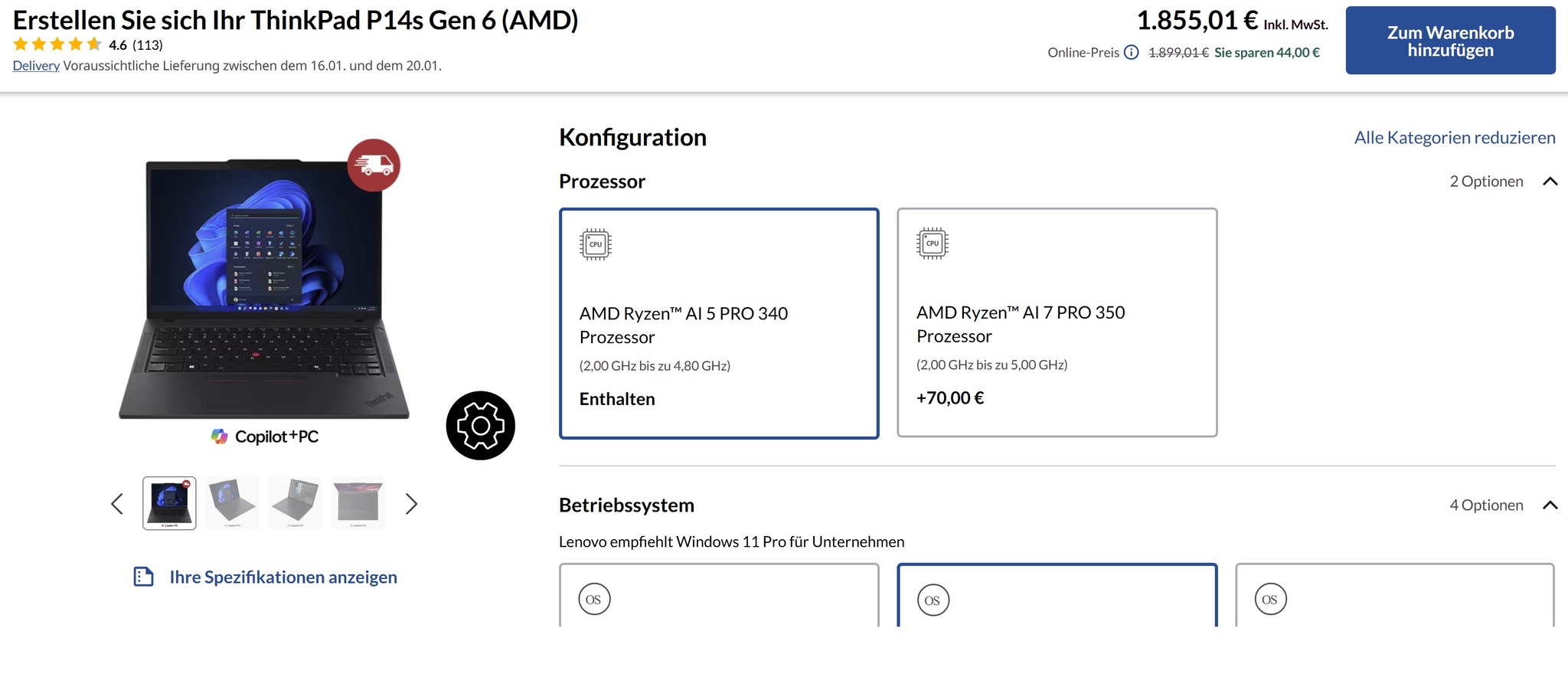The image size is (1568, 677).
Task: Open the Delivery link
Action: pos(36,66)
